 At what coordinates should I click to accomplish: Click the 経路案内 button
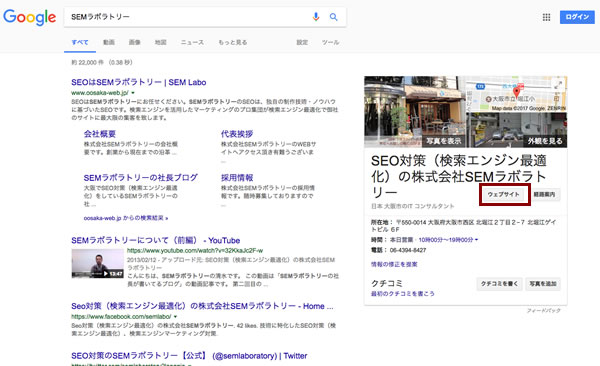click(544, 194)
